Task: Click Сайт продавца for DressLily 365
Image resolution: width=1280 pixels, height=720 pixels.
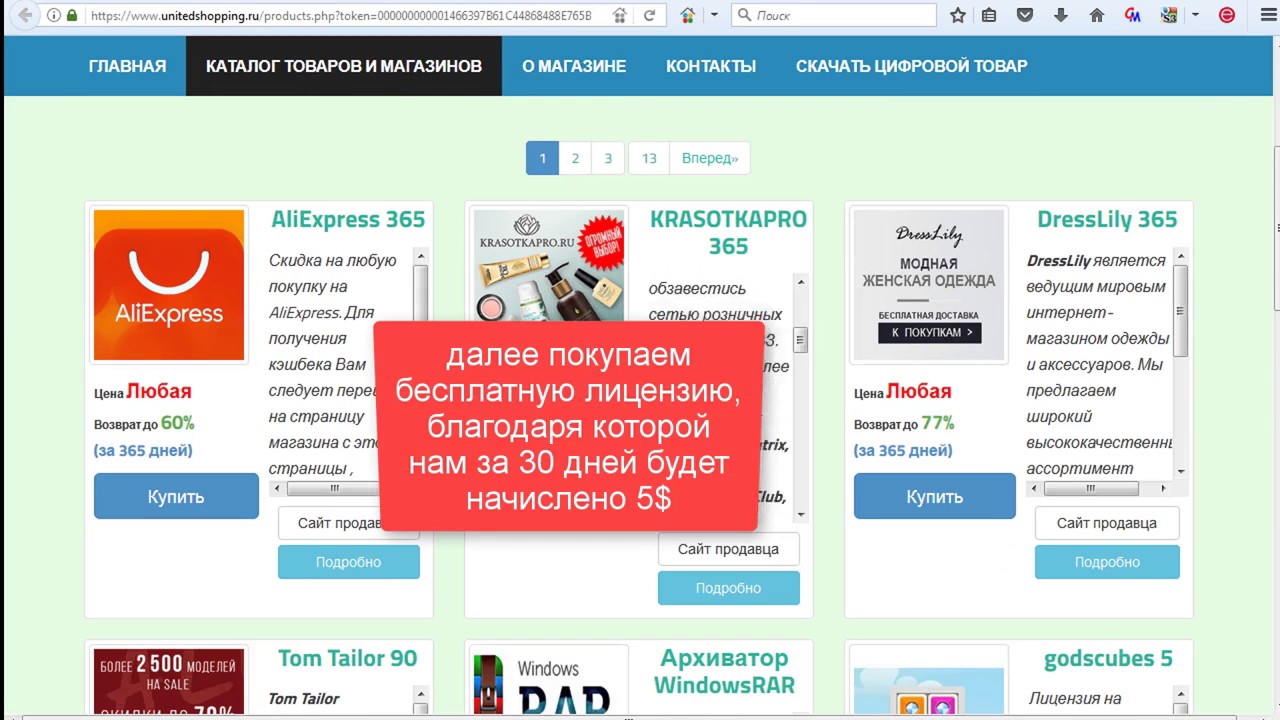Action: click(x=1107, y=523)
